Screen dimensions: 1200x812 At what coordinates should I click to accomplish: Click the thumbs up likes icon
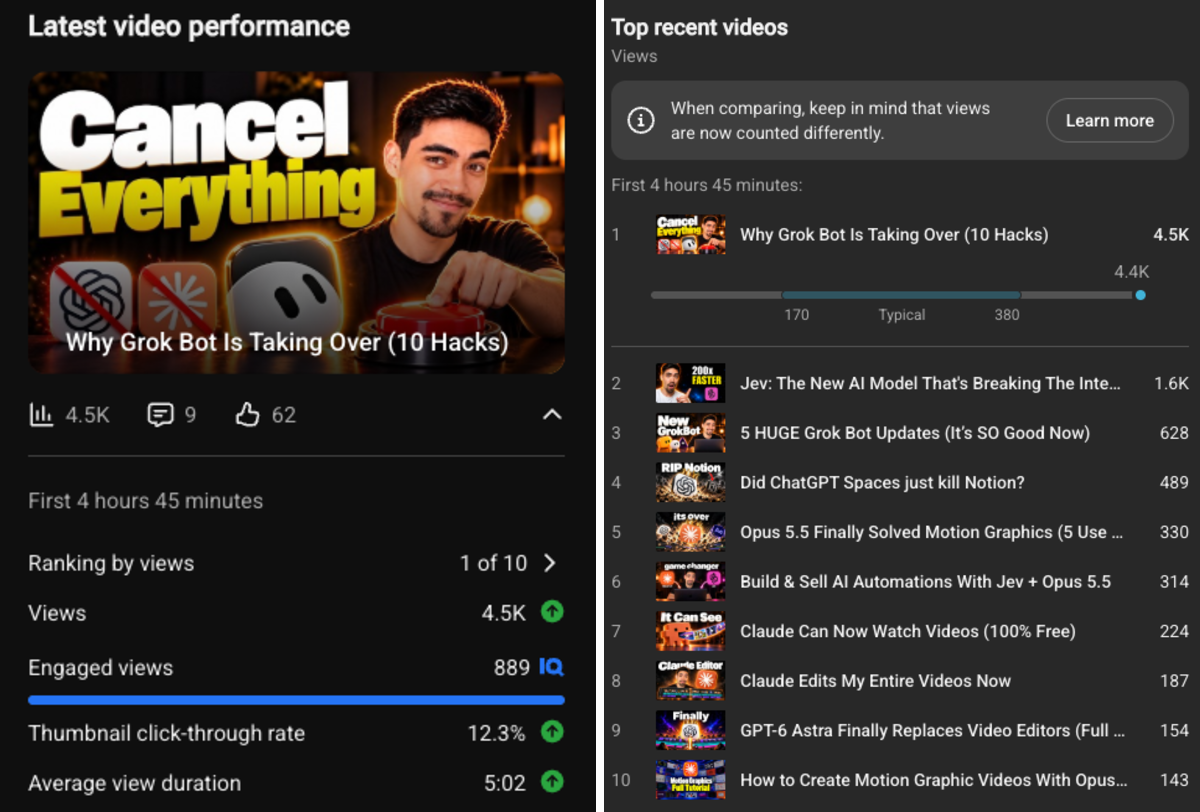[247, 414]
